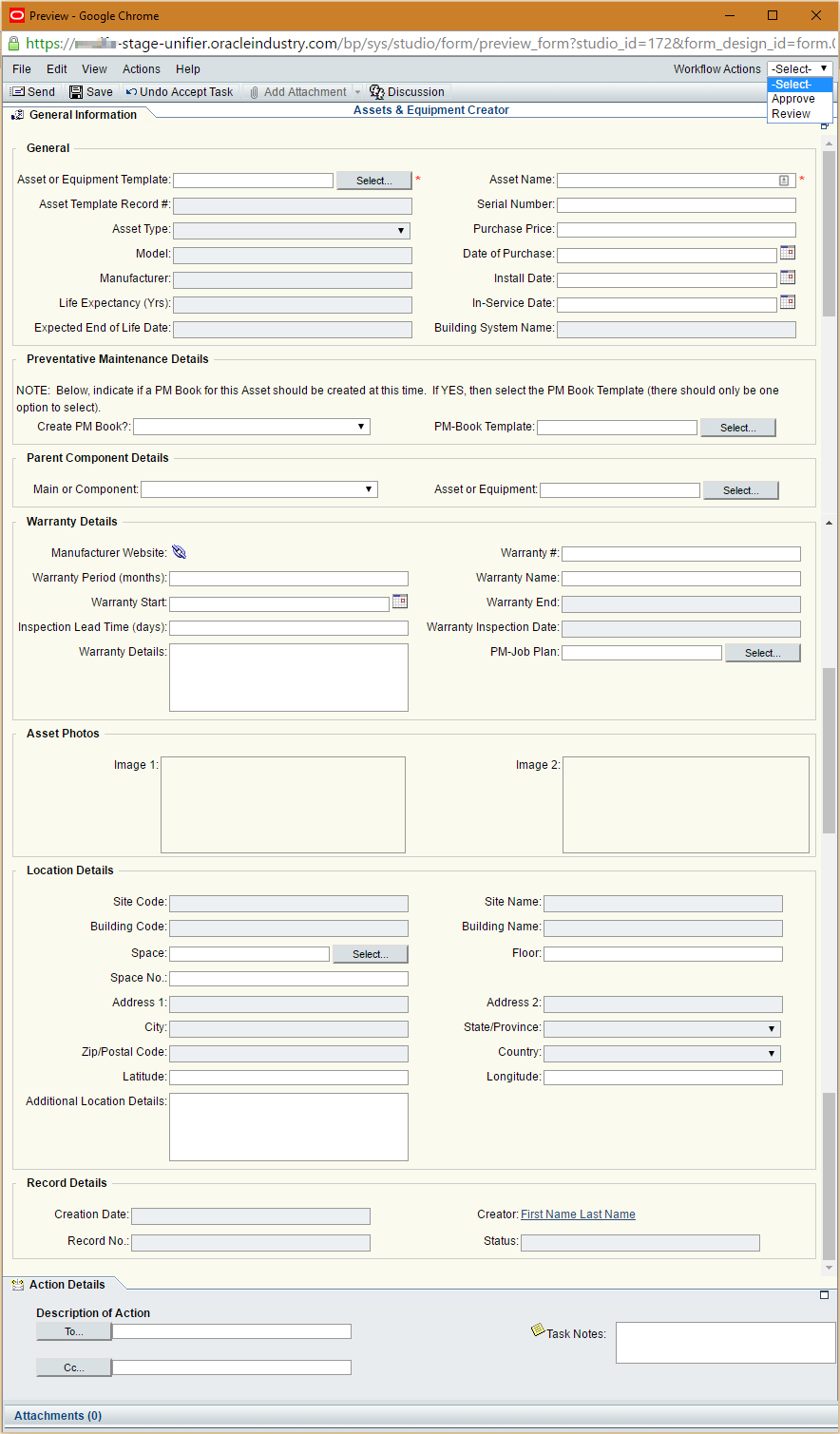
Task: Open Warranty Start calendar picker
Action: pos(400,602)
